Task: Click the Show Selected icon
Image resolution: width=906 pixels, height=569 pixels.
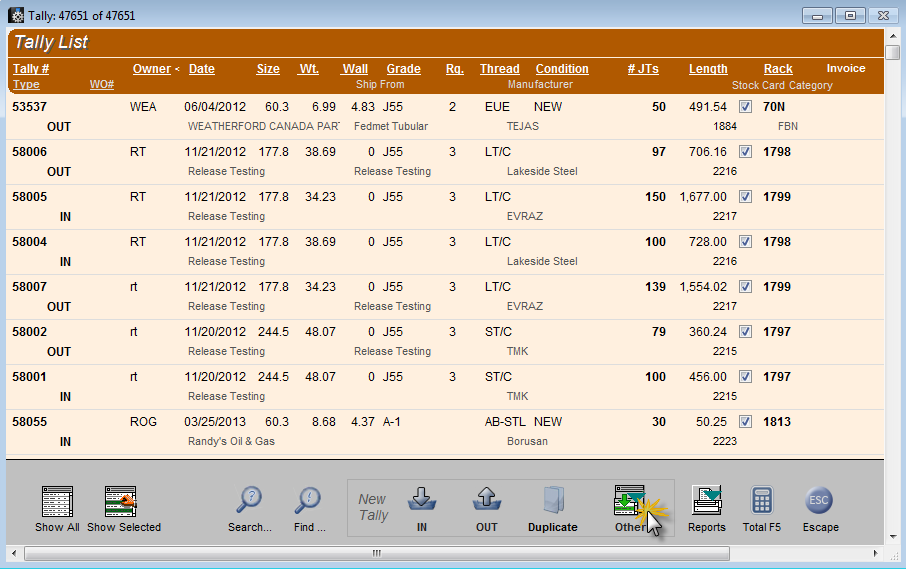Action: tap(121, 502)
